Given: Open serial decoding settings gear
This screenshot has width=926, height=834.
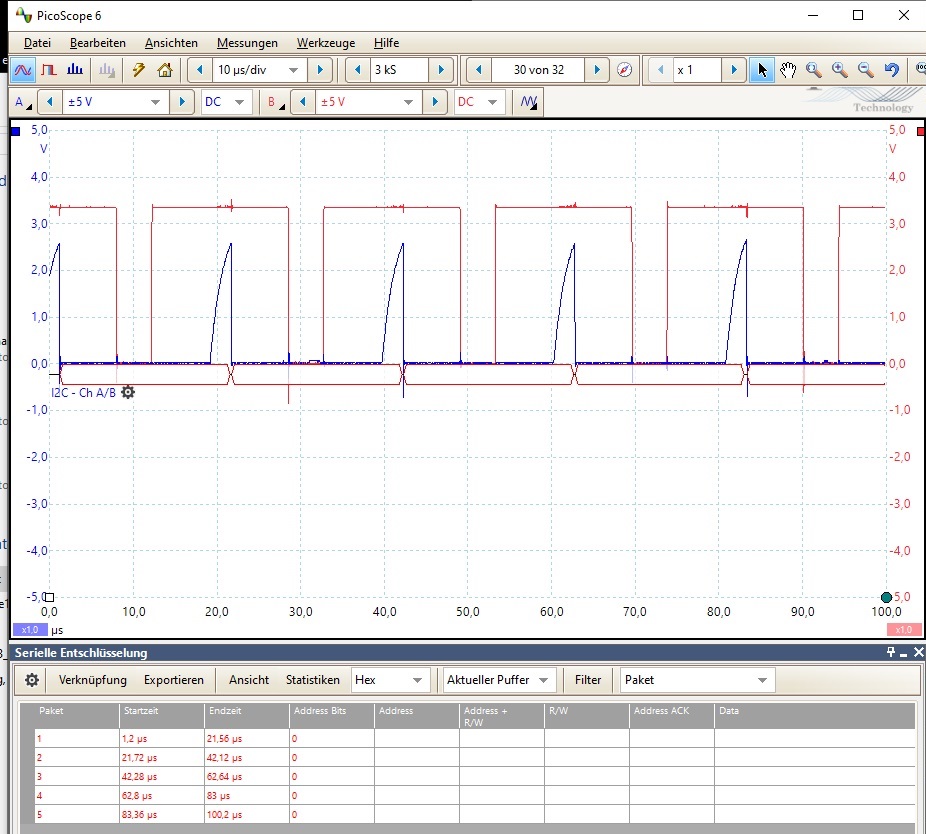Looking at the screenshot, I should coord(32,680).
